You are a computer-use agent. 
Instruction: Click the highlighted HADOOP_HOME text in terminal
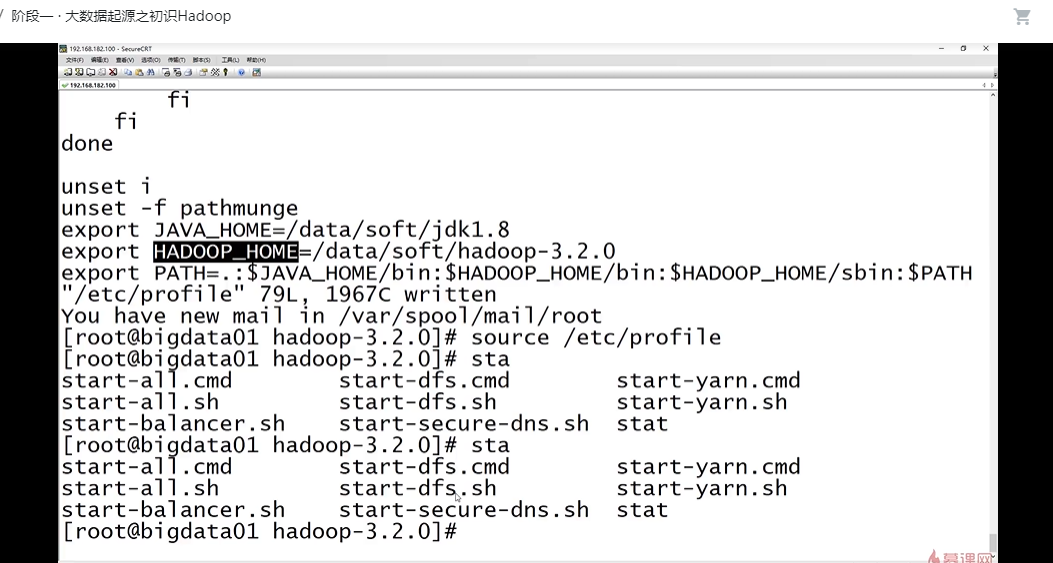click(225, 251)
